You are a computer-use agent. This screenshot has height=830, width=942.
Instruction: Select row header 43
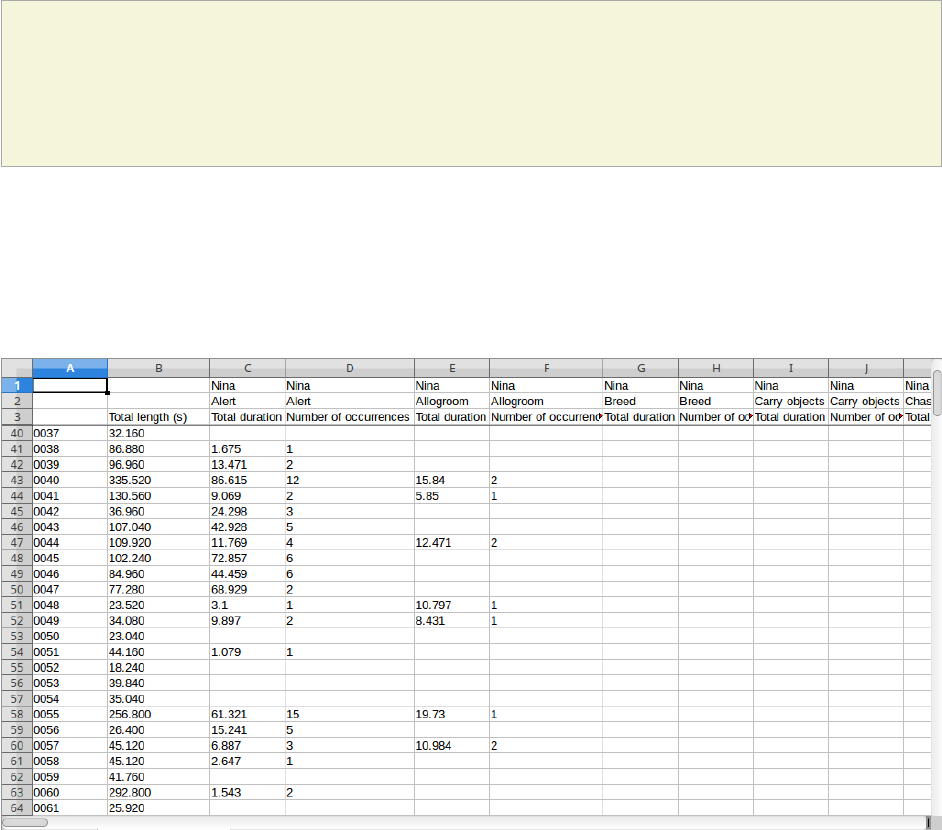point(17,480)
